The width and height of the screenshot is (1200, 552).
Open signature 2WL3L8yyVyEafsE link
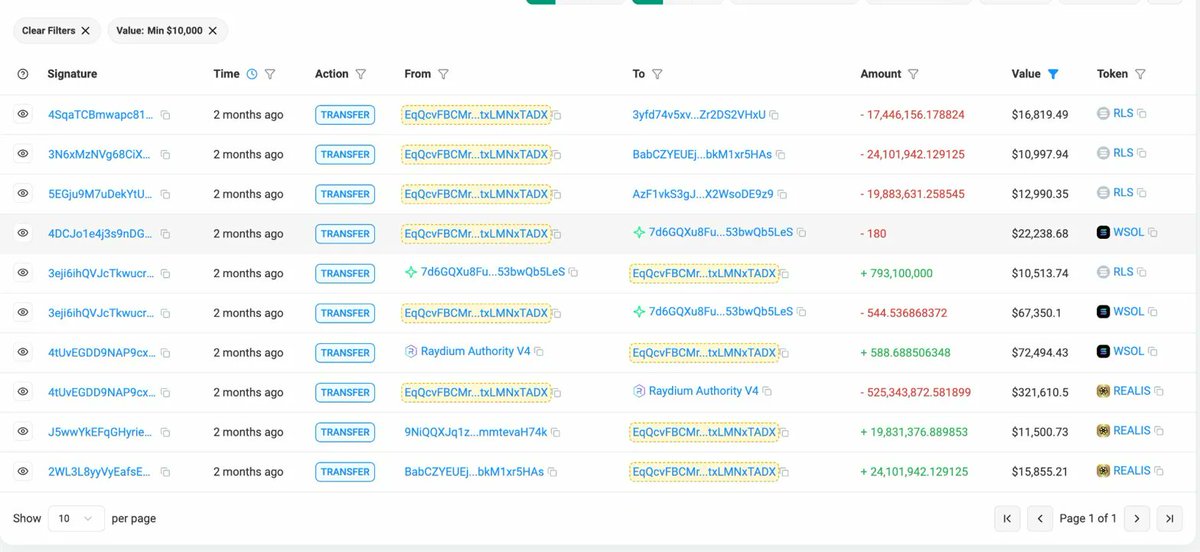(100, 471)
